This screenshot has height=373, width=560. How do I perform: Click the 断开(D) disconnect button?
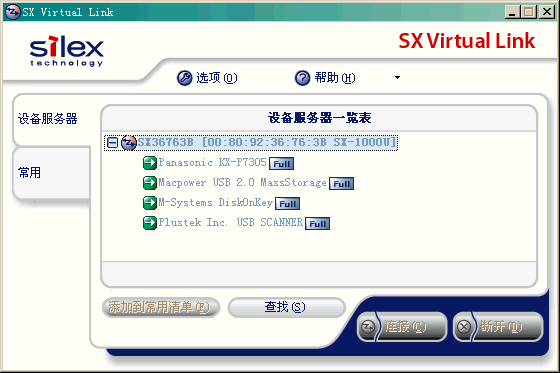pos(498,326)
